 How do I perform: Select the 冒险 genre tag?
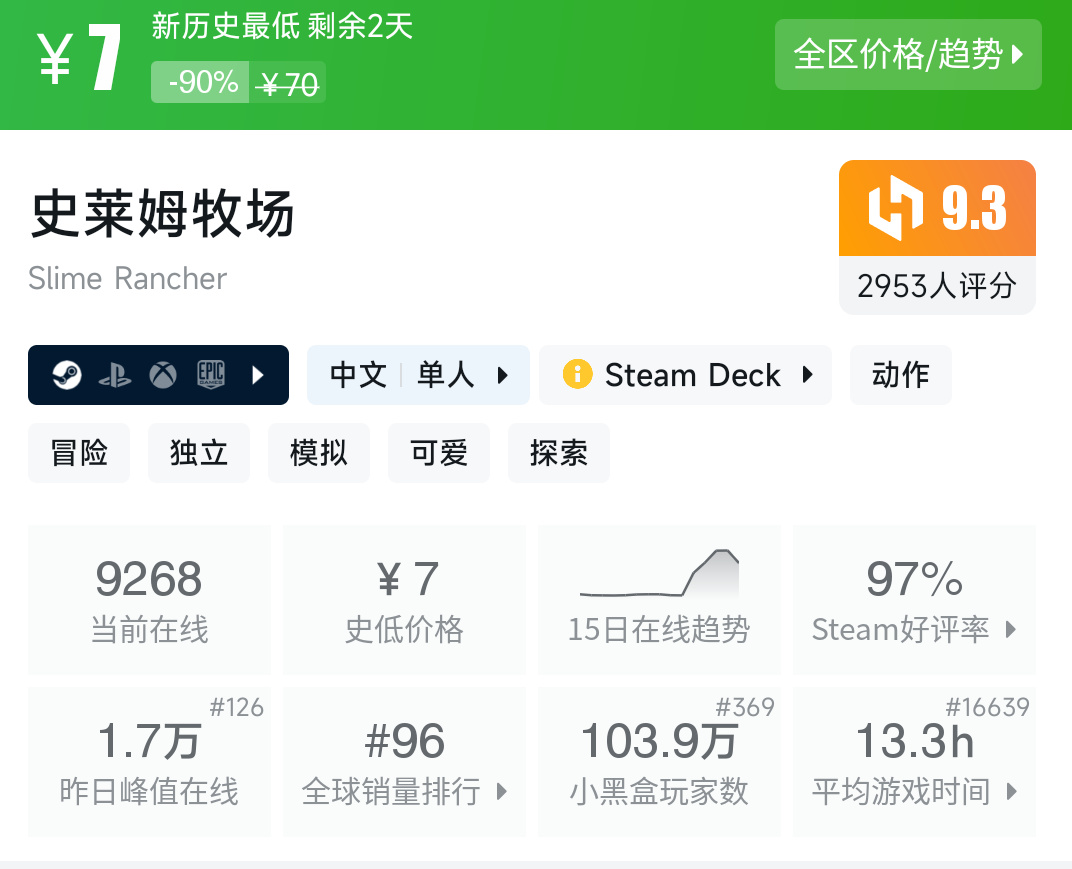[79, 453]
